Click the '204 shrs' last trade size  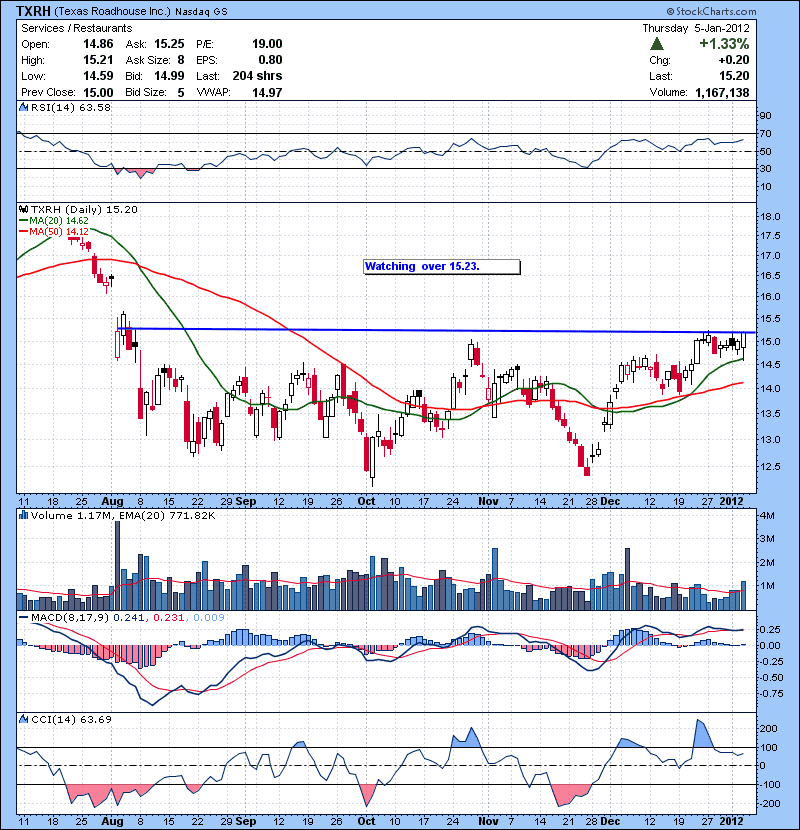(x=257, y=76)
